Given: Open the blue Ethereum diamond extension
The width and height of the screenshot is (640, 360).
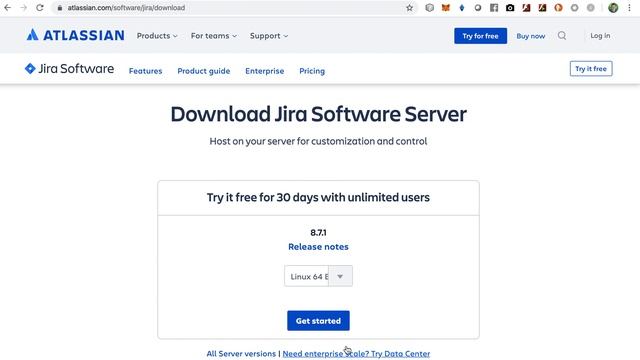Looking at the screenshot, I should coord(462,8).
